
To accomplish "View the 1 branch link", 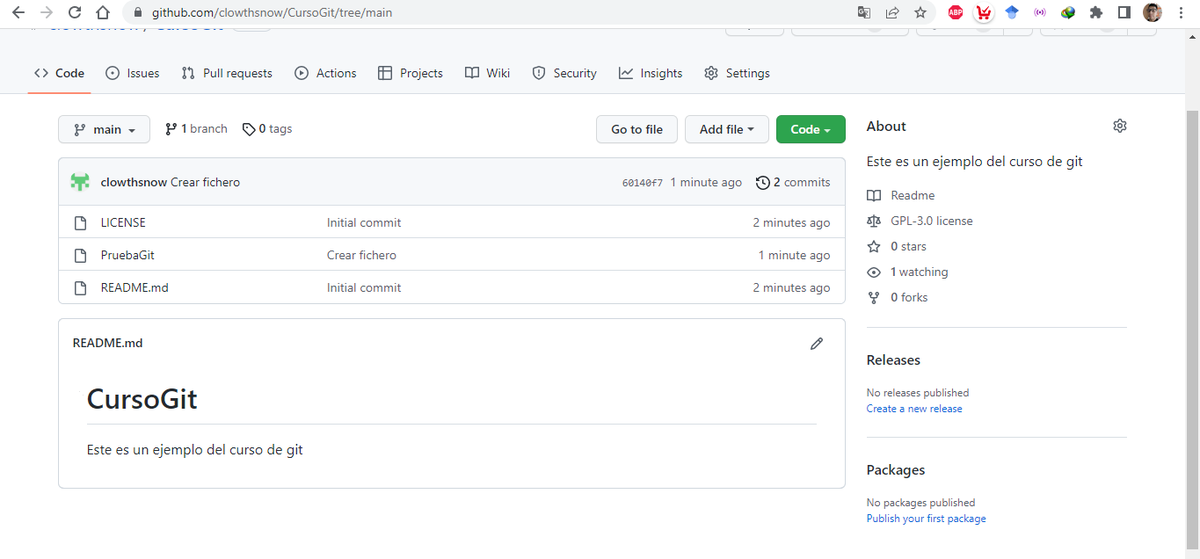I will point(197,129).
